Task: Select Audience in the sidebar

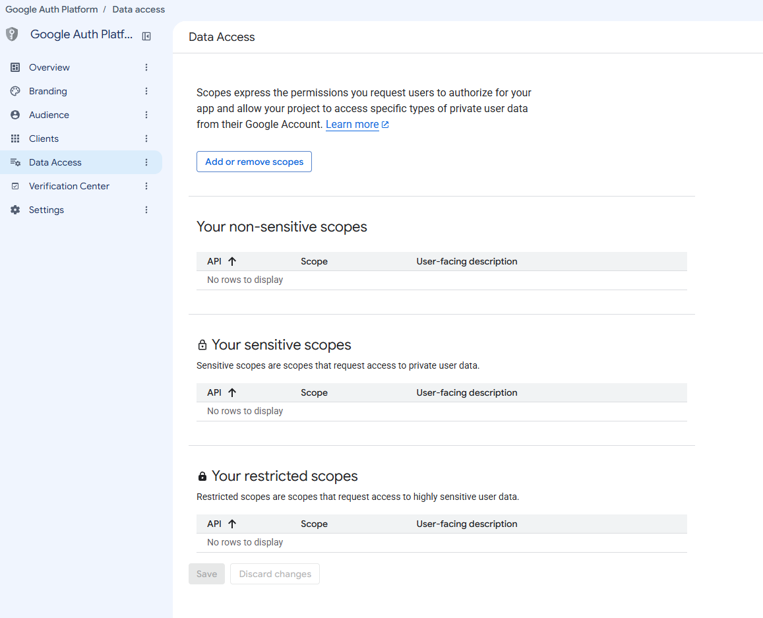Action: tap(49, 115)
